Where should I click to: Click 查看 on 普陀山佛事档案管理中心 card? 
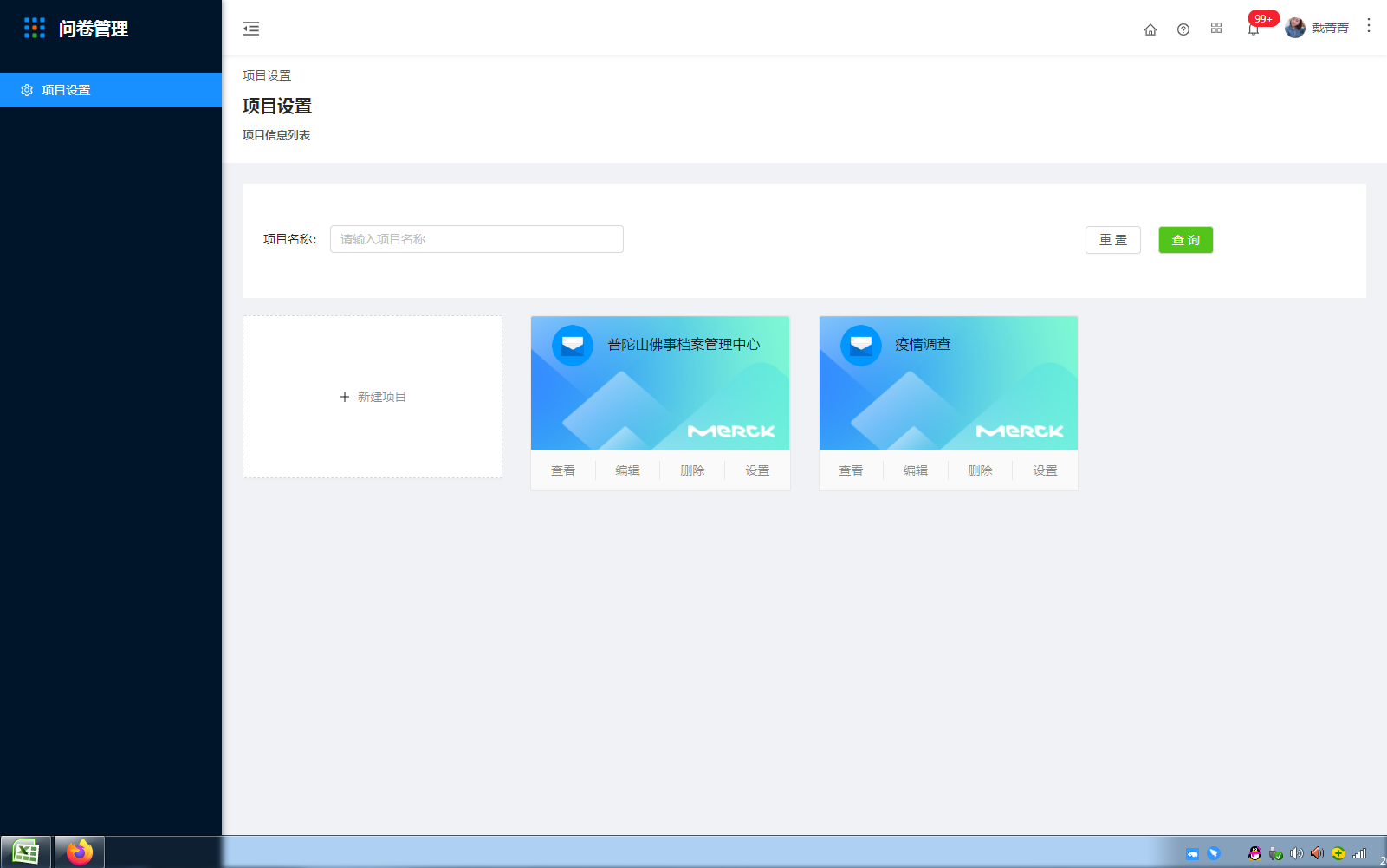point(563,470)
